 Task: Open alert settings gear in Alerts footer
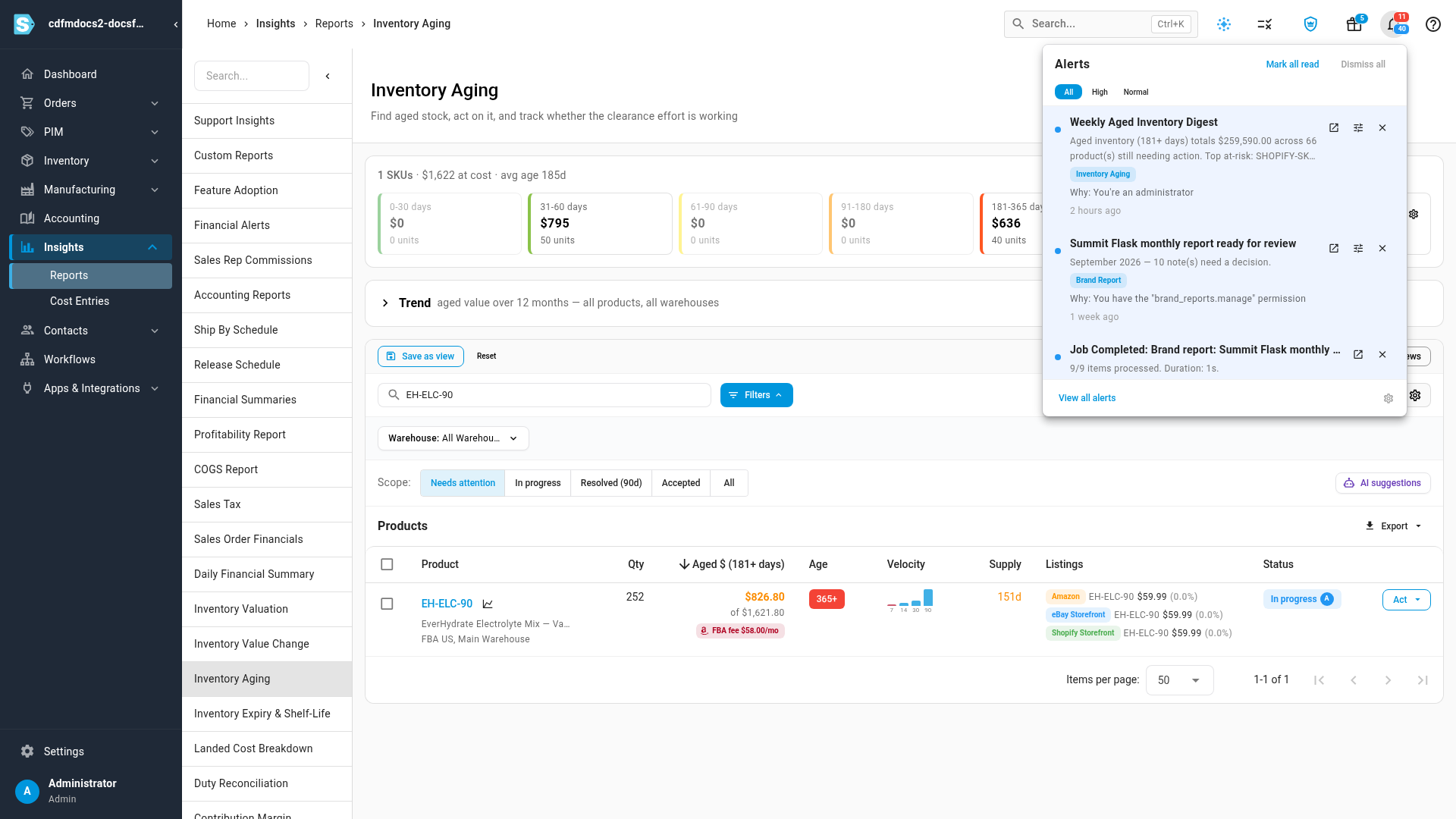click(1389, 399)
